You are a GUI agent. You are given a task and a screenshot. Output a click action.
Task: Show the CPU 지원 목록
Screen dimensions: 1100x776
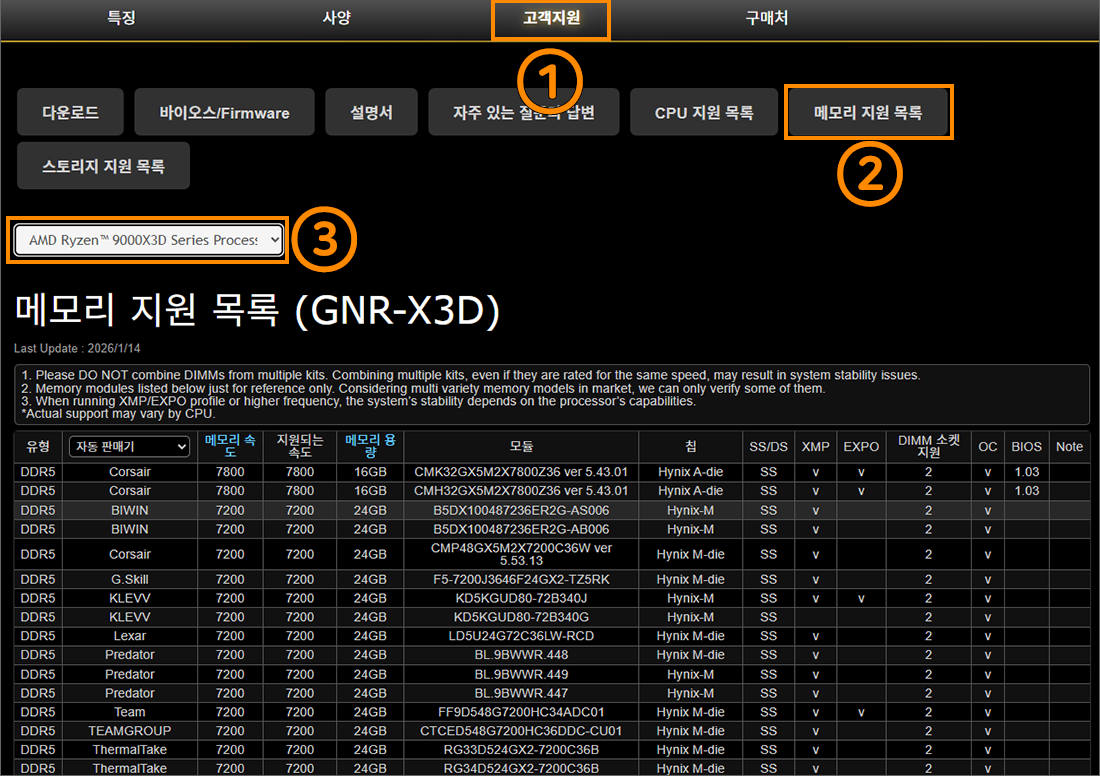(704, 112)
